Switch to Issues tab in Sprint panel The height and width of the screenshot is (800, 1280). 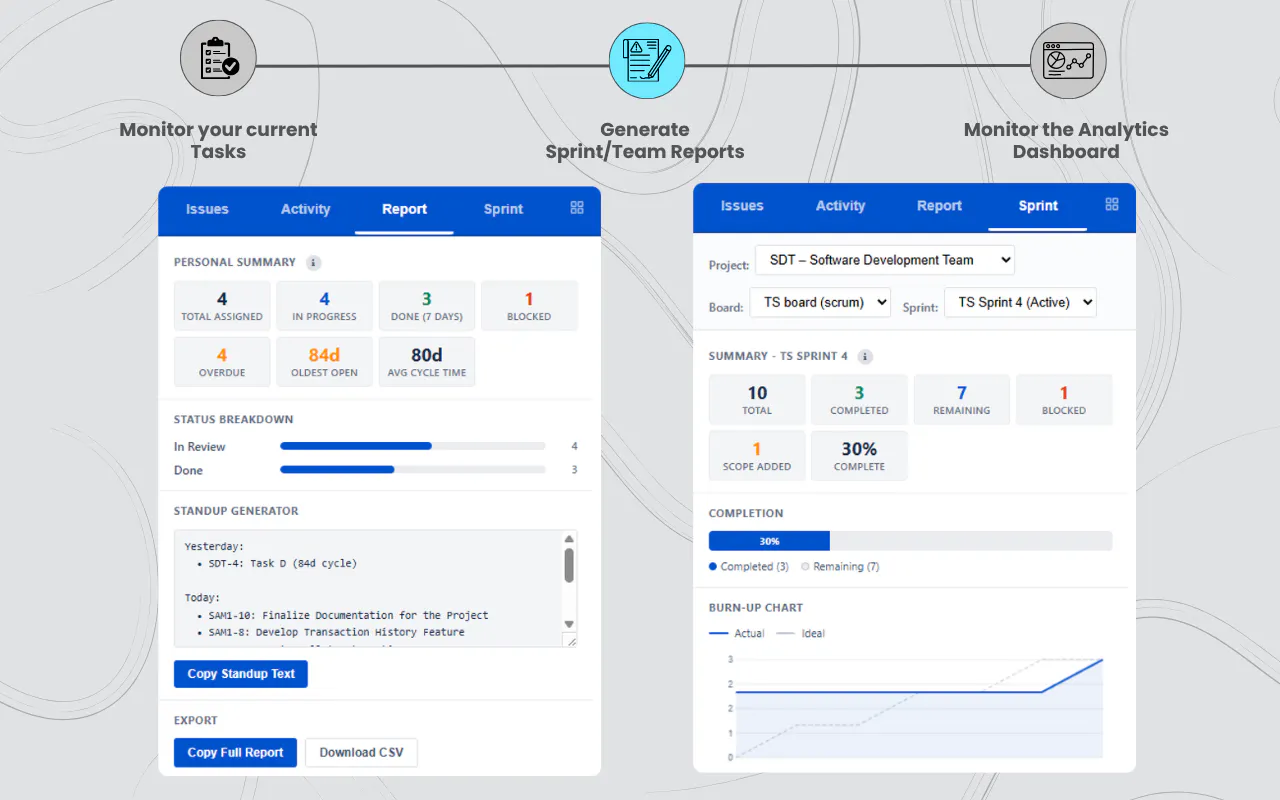[x=742, y=206]
